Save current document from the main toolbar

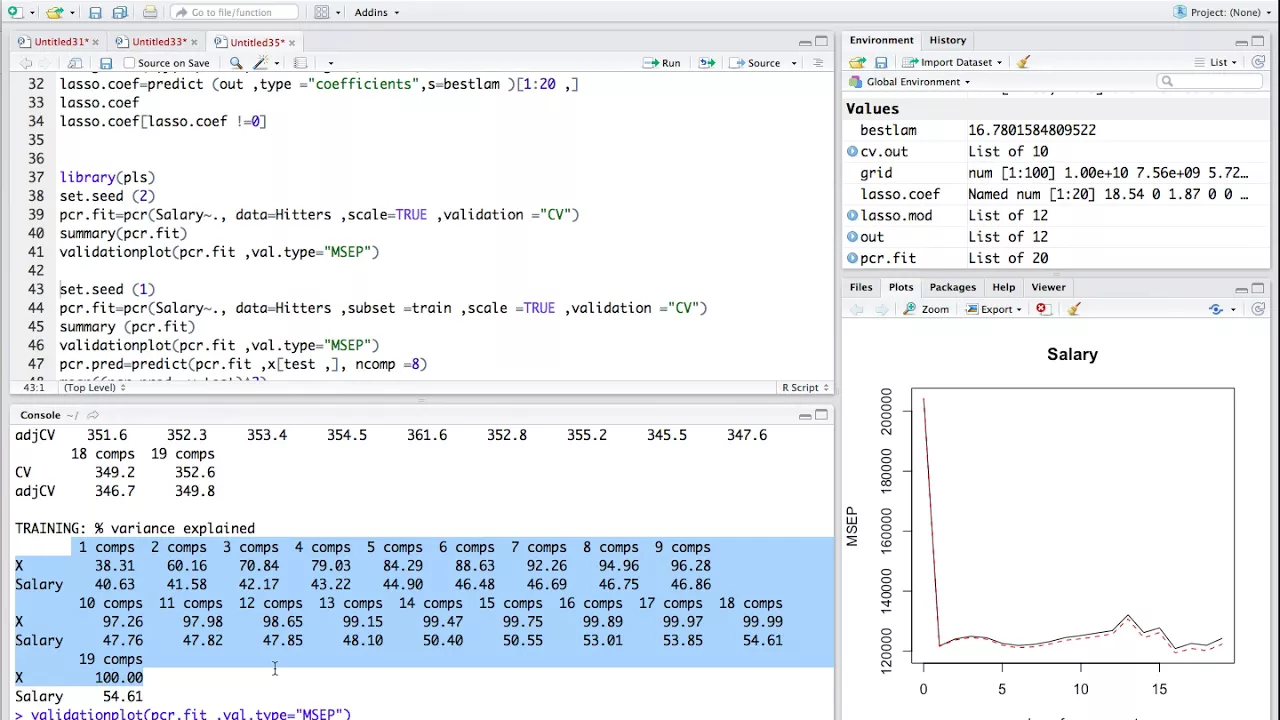[x=95, y=12]
